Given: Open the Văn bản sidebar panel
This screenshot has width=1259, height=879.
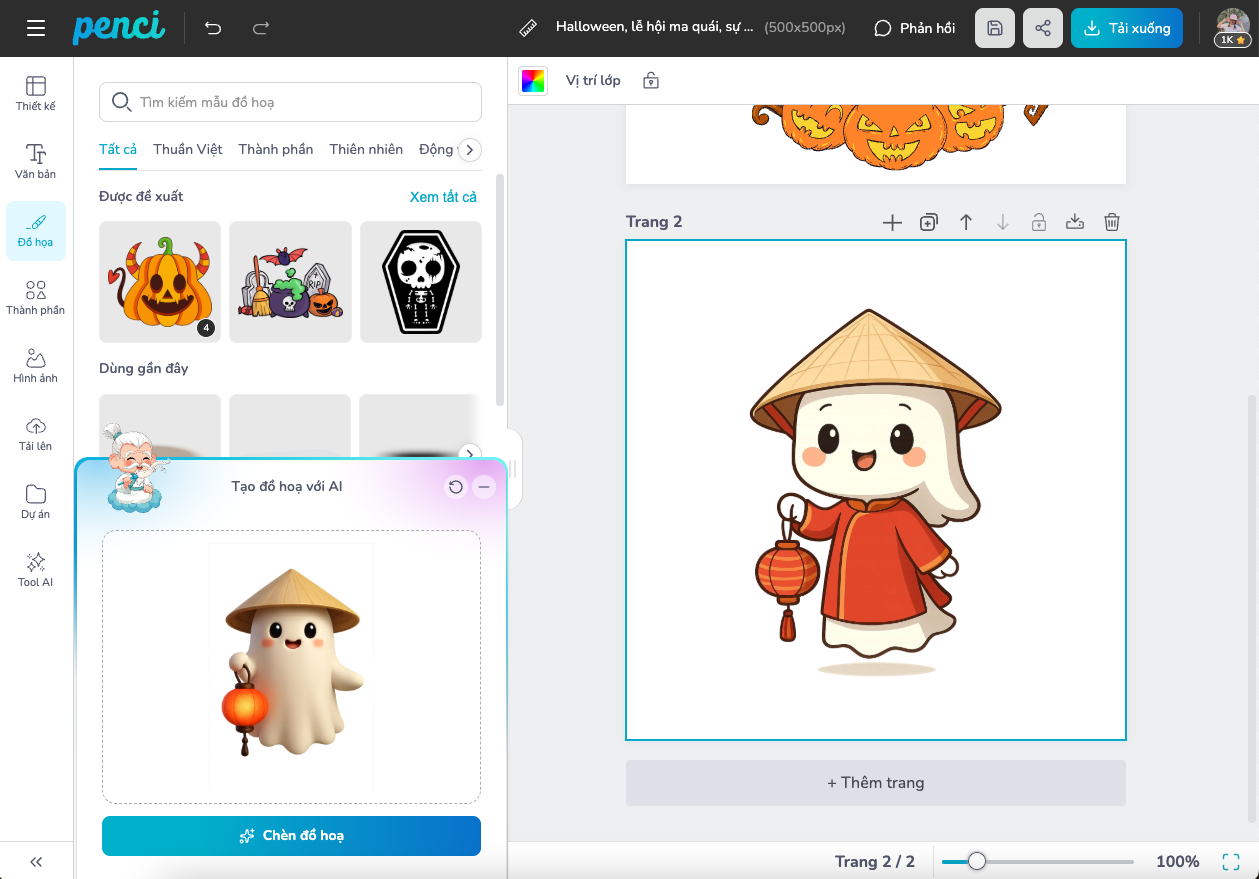Looking at the screenshot, I should pos(36,160).
